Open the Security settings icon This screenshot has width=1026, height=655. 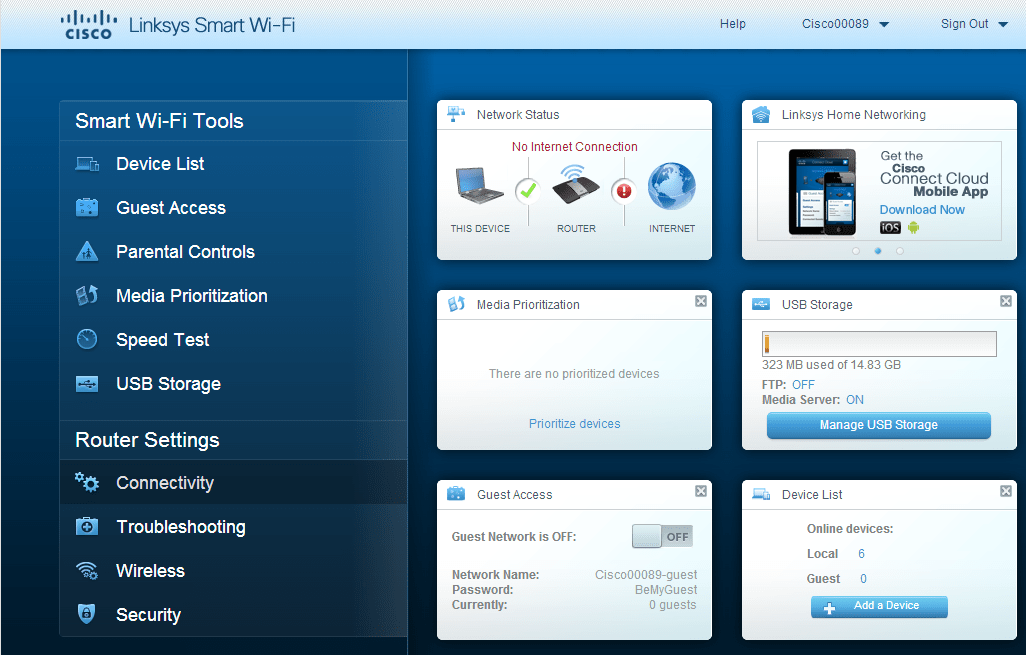87,614
